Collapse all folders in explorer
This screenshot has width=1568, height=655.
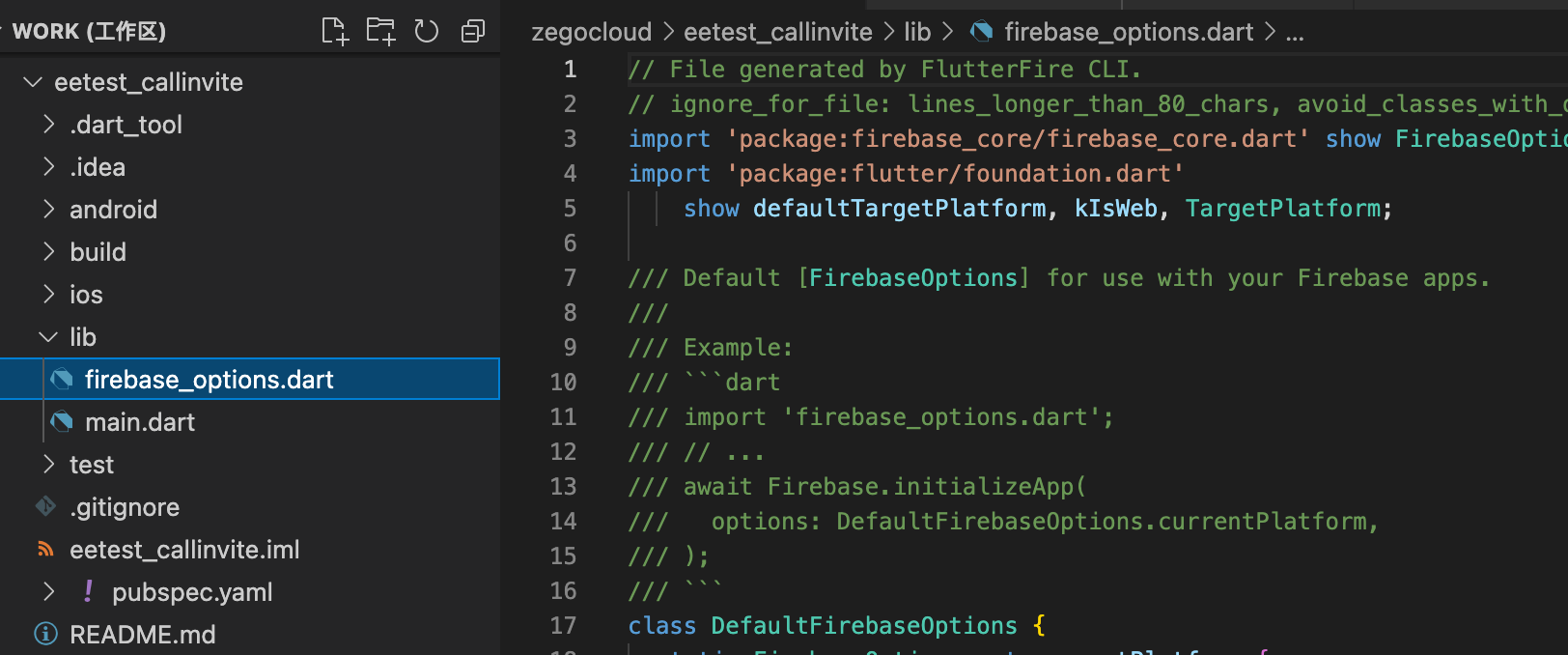pos(472,32)
